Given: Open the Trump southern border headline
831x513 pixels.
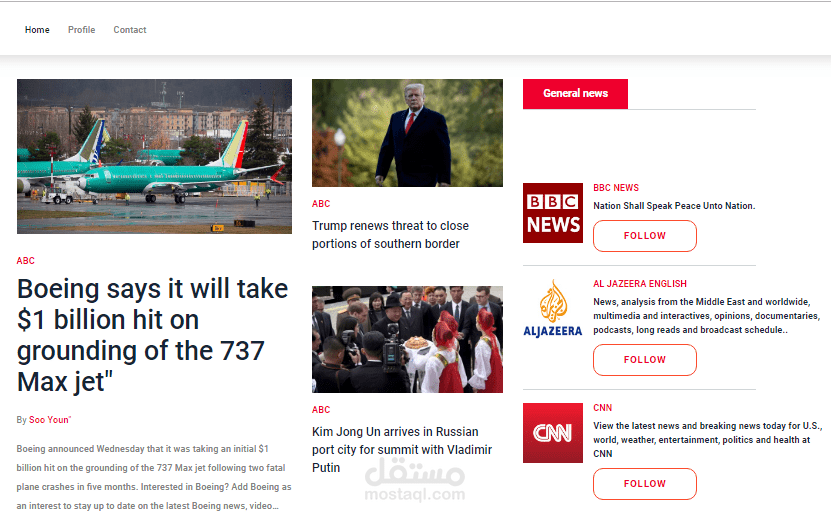Looking at the screenshot, I should click(x=390, y=235).
